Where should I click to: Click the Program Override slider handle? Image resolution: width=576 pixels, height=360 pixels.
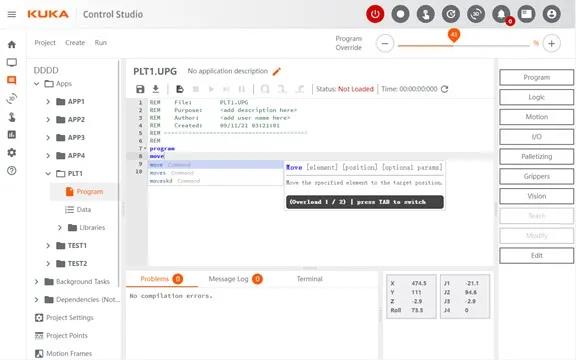point(454,36)
